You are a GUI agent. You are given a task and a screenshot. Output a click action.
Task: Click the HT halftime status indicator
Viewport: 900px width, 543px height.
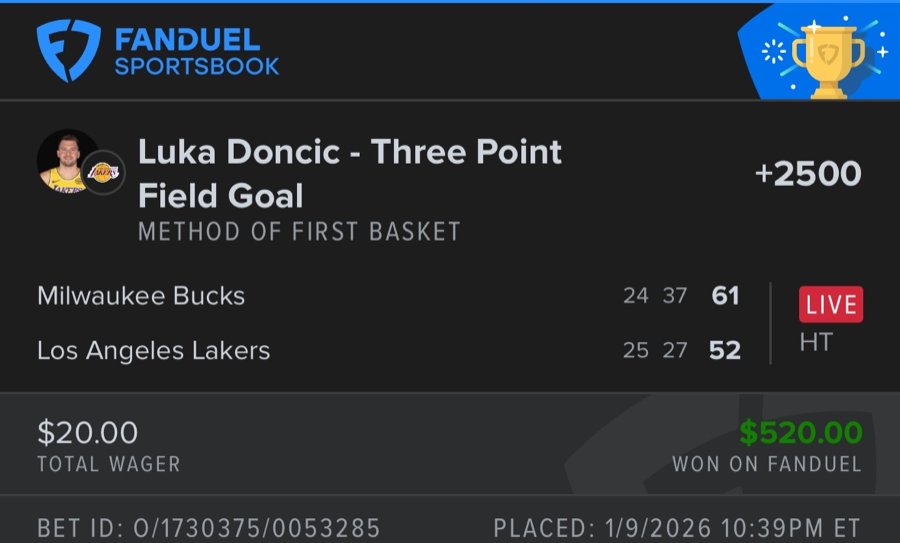point(816,343)
